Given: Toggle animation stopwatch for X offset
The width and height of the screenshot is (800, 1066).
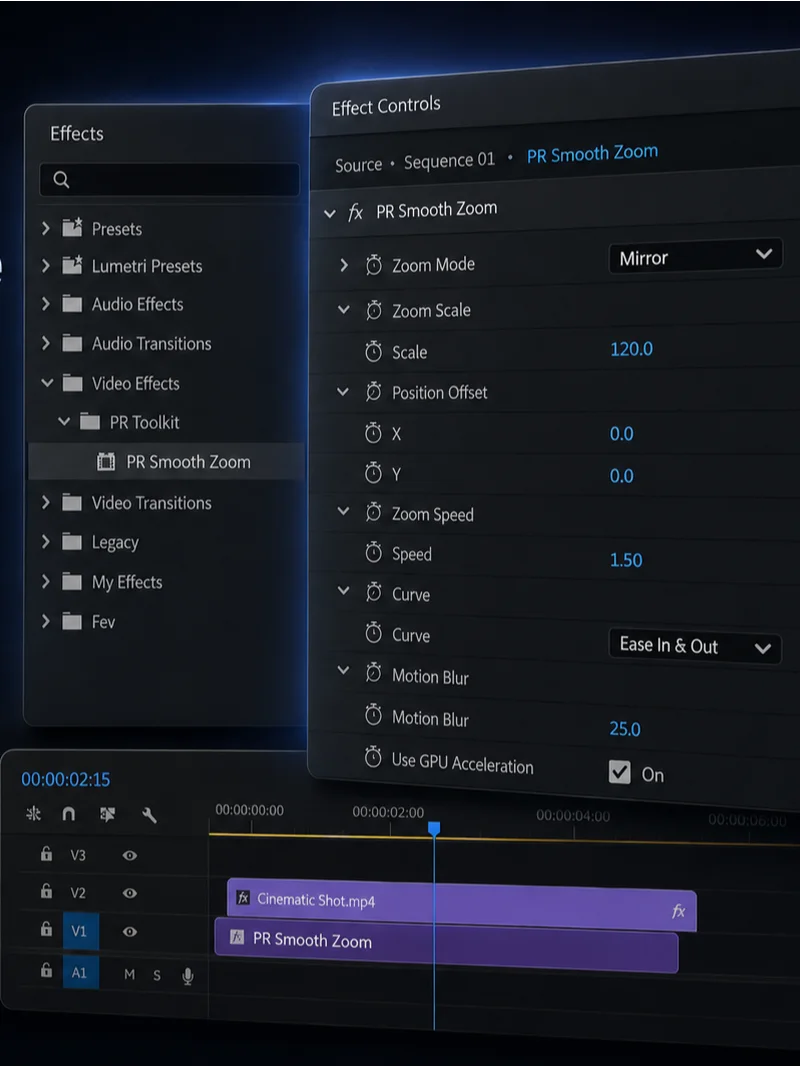Looking at the screenshot, I should pos(373,432).
